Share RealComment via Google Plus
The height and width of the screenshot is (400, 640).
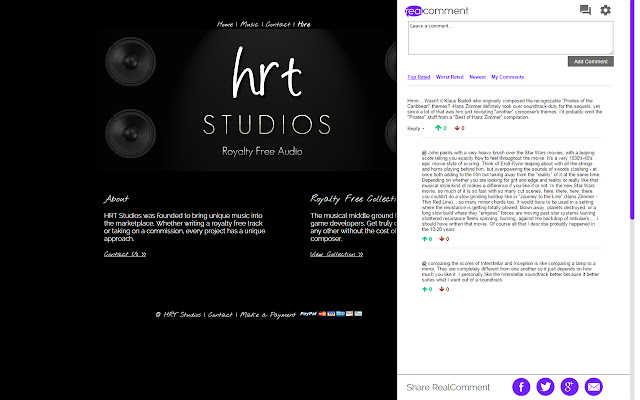coord(569,387)
